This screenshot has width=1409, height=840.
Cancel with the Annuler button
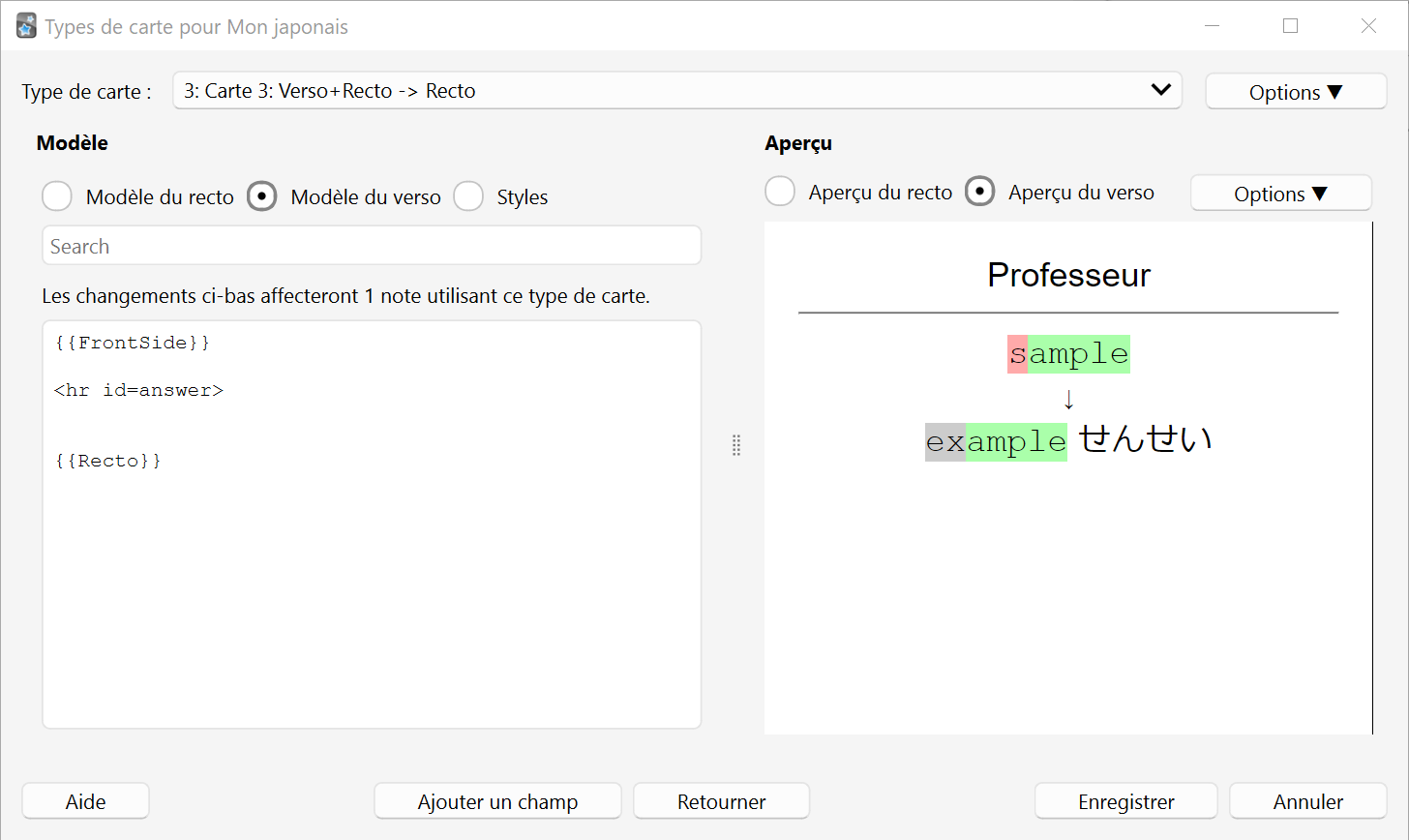[1308, 801]
